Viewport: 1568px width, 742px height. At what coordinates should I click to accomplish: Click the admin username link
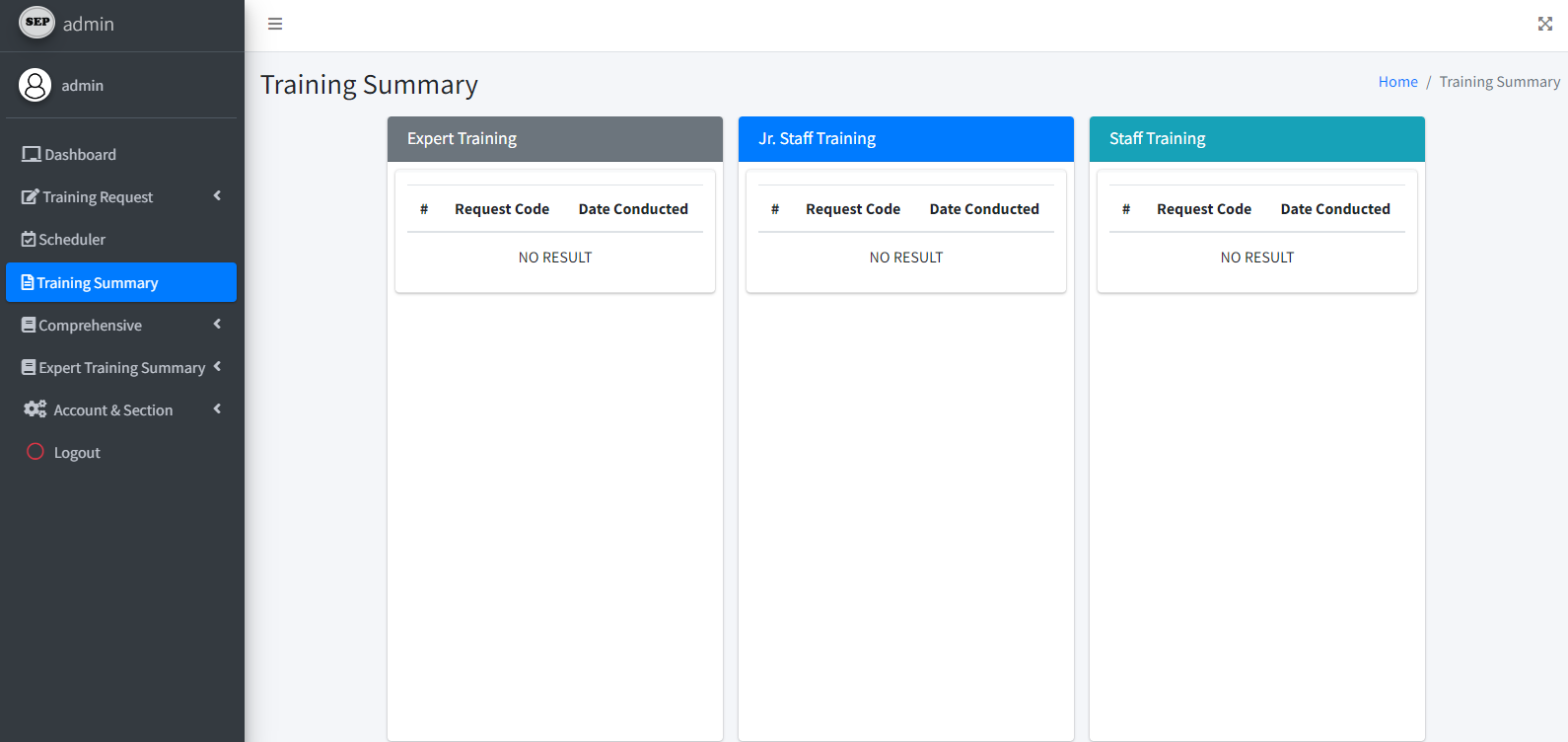coord(83,86)
